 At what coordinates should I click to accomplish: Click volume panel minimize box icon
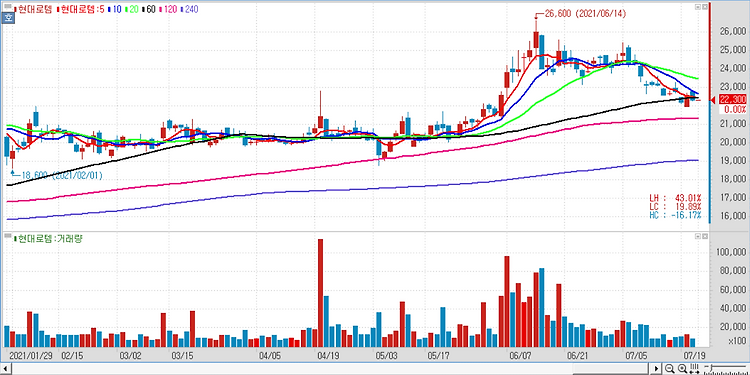click(697, 237)
